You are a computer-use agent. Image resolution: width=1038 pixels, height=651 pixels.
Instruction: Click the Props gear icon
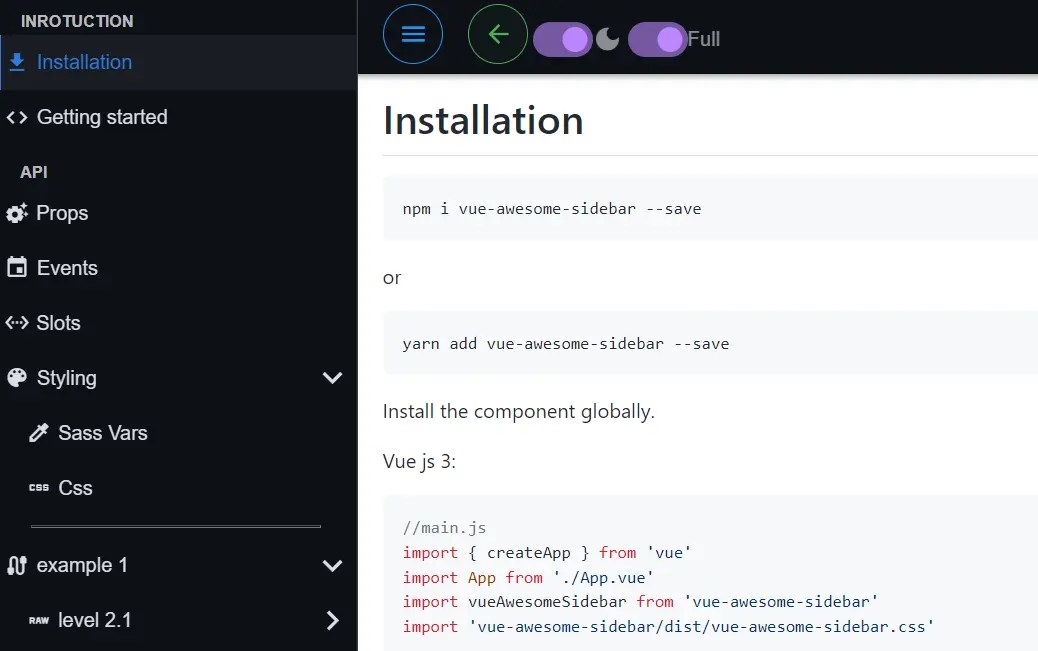click(16, 213)
